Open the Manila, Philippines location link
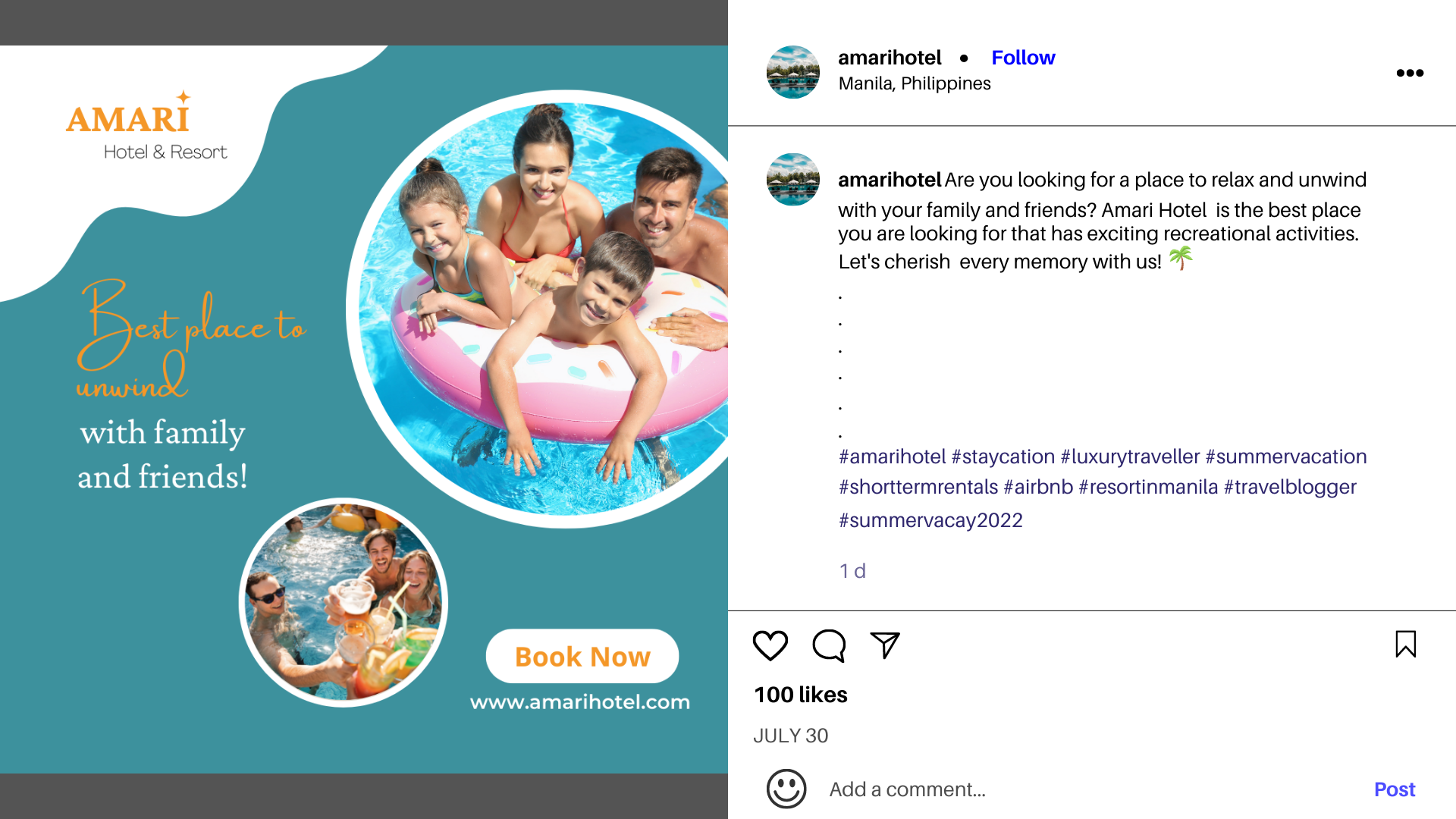This screenshot has height=819, width=1456. point(915,83)
